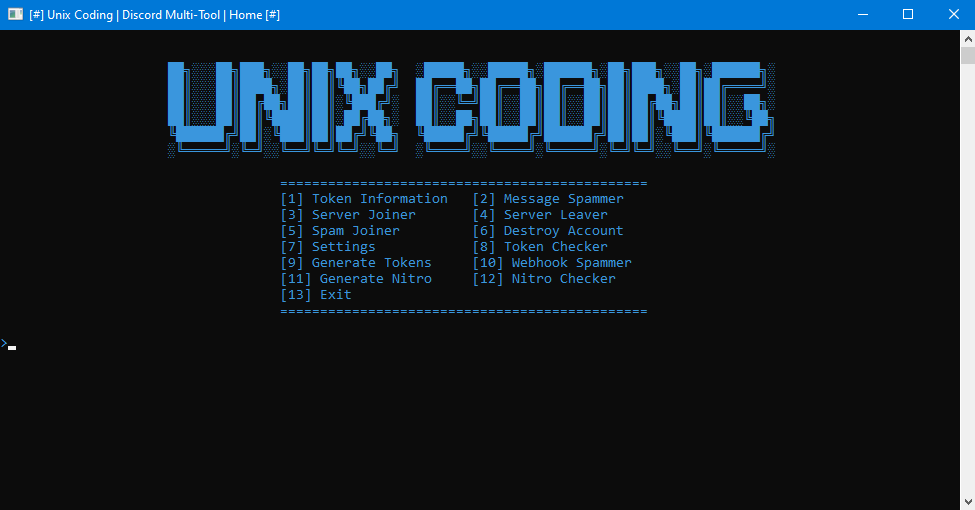Maximize the Unix Coding console window

point(908,14)
